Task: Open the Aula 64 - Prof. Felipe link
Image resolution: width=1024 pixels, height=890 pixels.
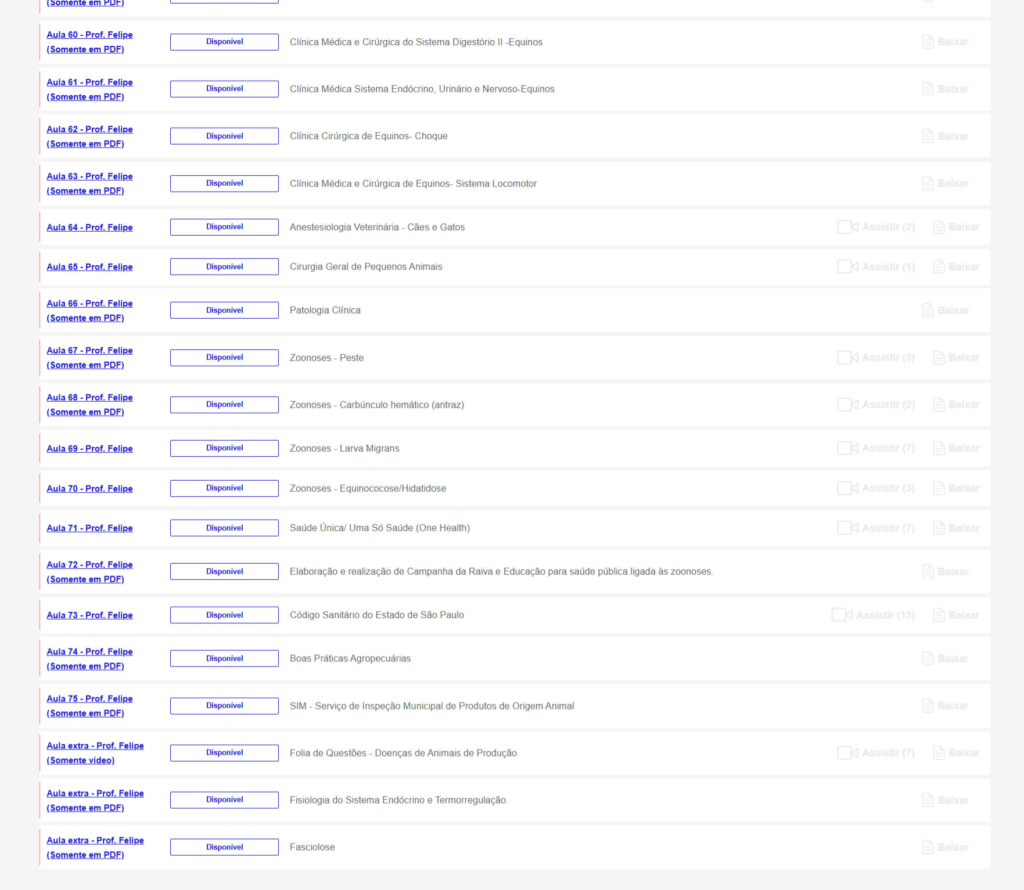Action: coord(89,228)
